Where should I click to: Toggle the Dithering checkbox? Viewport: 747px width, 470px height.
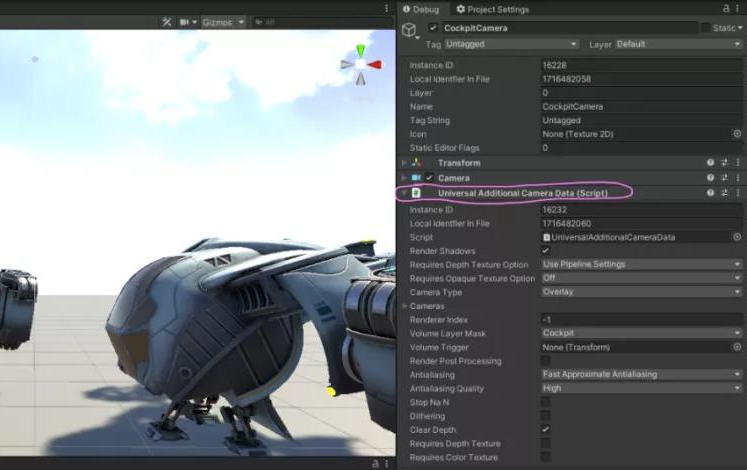pyautogui.click(x=545, y=416)
